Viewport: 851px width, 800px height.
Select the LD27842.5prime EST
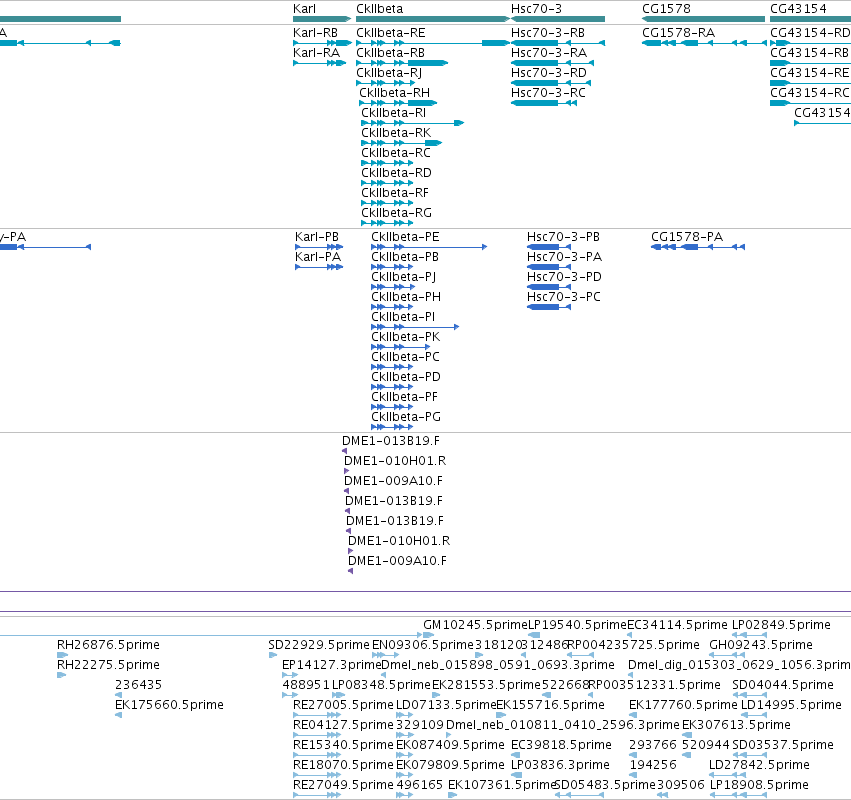(x=760, y=766)
